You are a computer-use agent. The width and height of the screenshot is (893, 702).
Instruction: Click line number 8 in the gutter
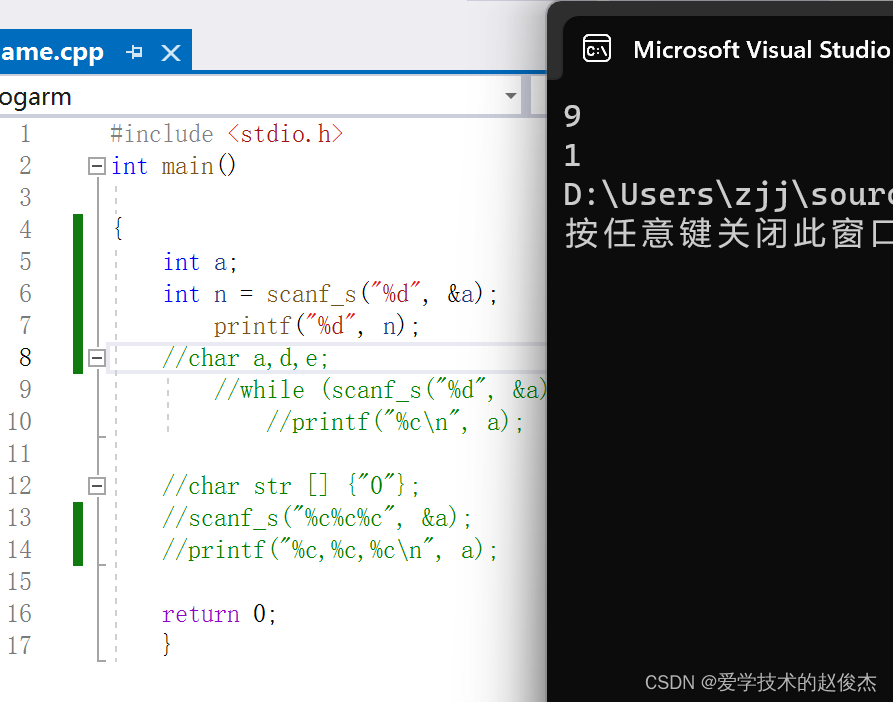pos(25,358)
